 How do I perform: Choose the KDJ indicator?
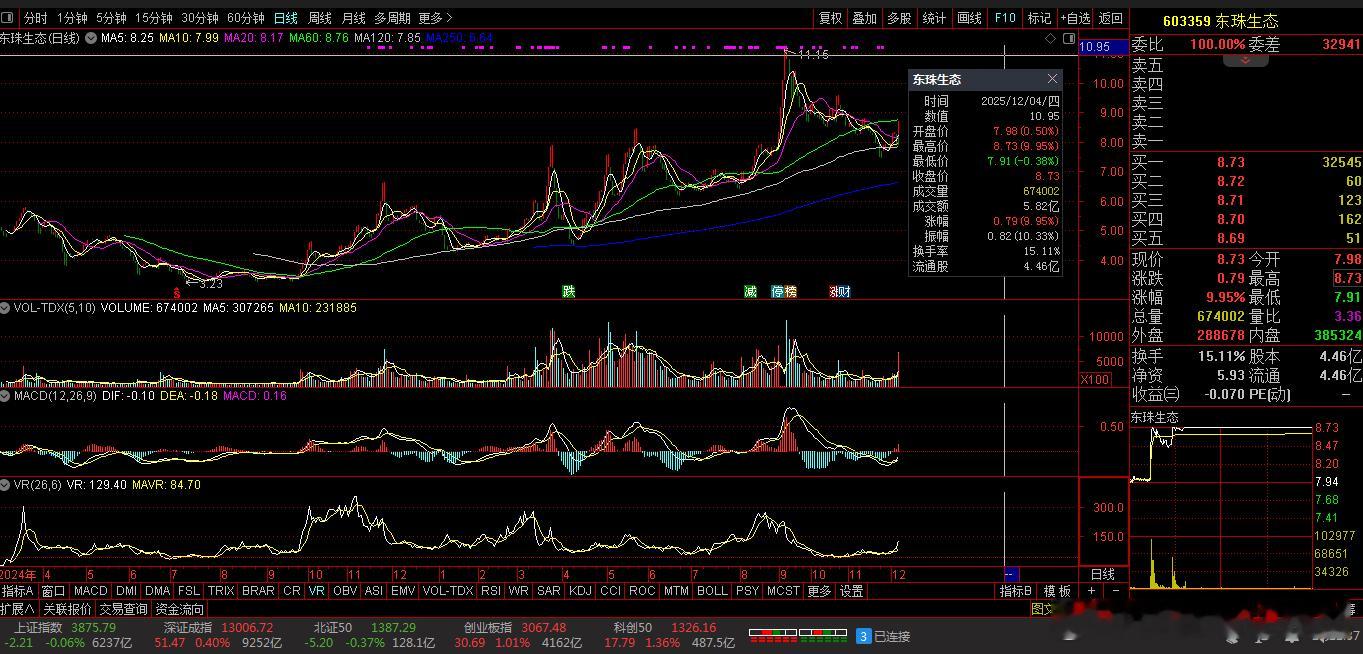pos(580,591)
